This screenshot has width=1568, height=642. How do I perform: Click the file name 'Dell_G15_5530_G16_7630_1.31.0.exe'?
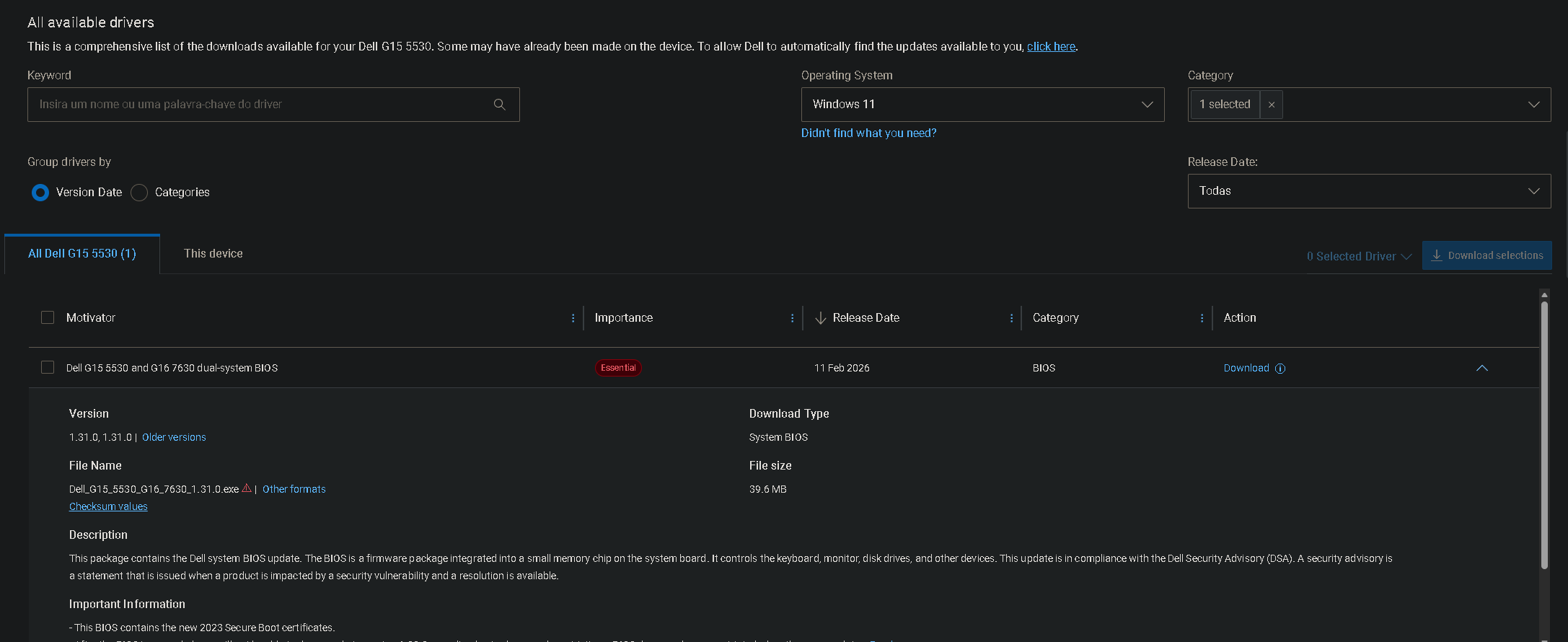click(x=154, y=489)
